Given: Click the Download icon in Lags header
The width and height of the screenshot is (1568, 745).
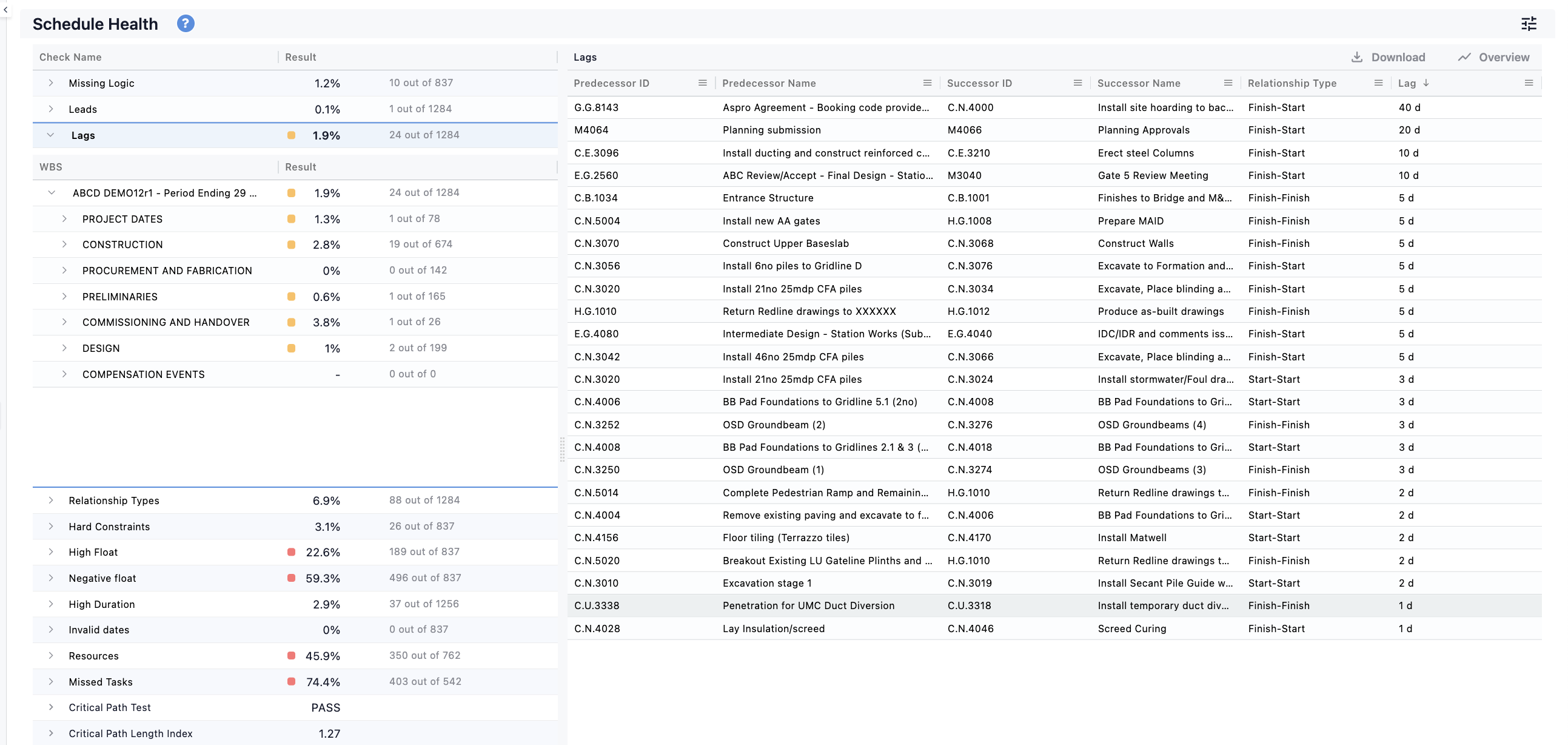Looking at the screenshot, I should 1357,57.
